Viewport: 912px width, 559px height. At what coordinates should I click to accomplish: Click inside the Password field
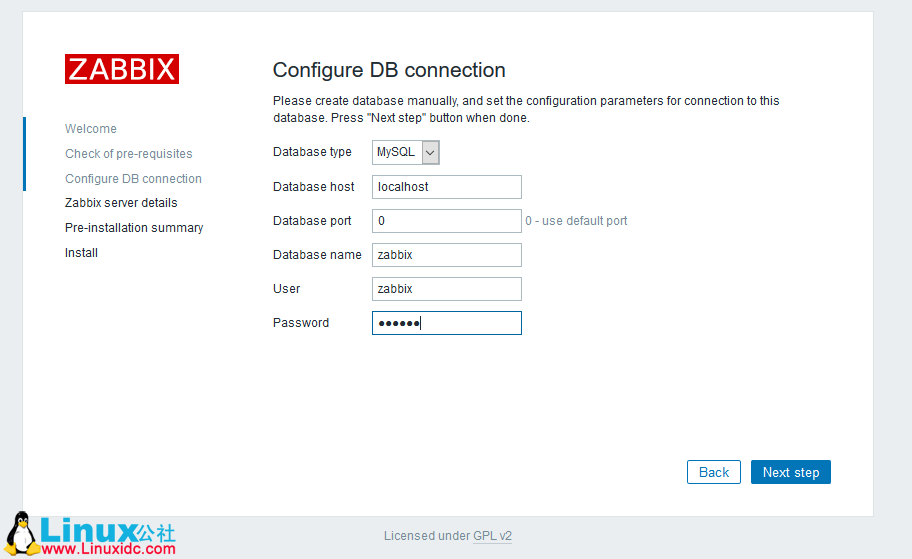click(447, 323)
